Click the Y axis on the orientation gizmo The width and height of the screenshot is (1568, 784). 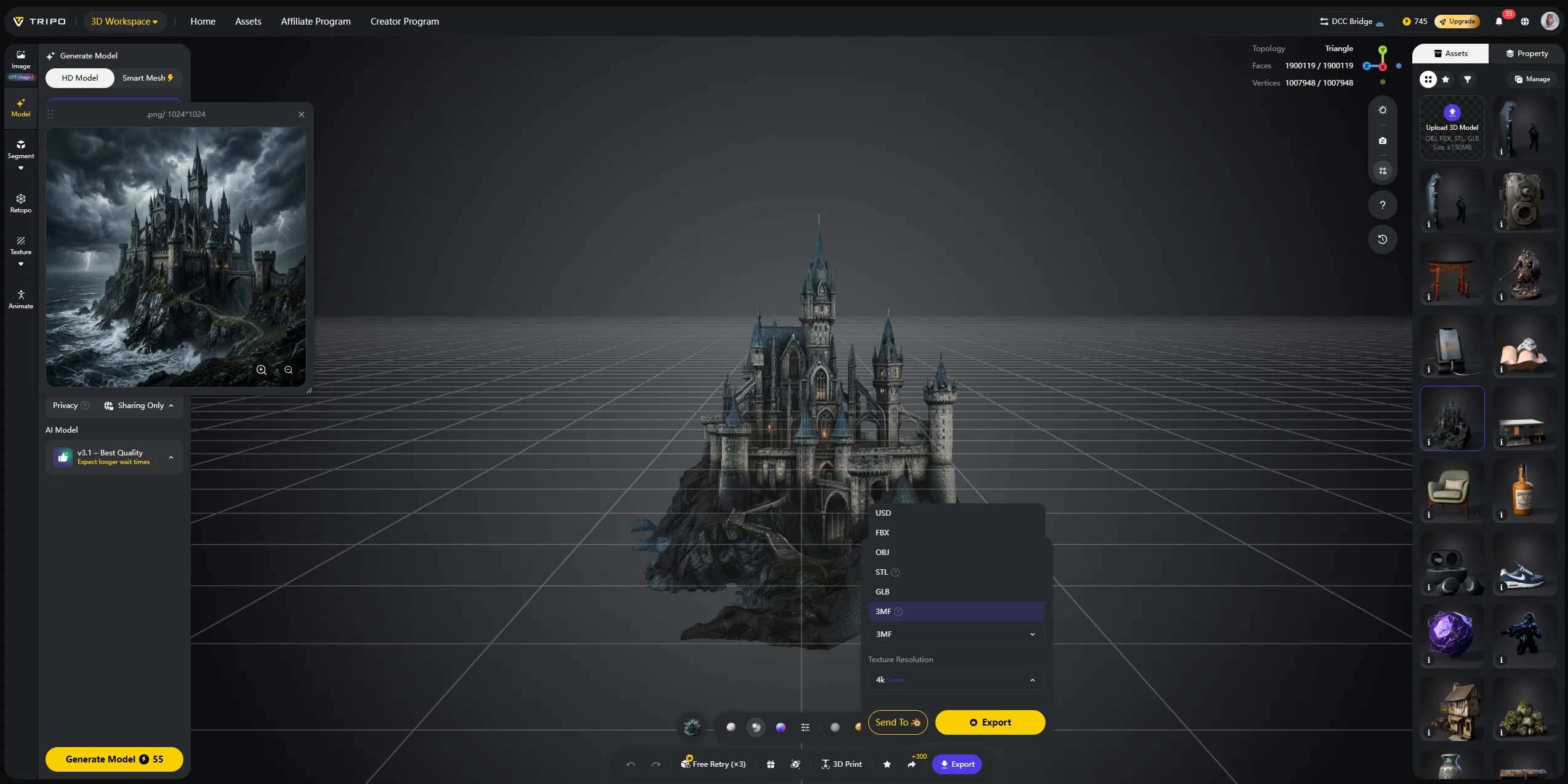[1383, 50]
